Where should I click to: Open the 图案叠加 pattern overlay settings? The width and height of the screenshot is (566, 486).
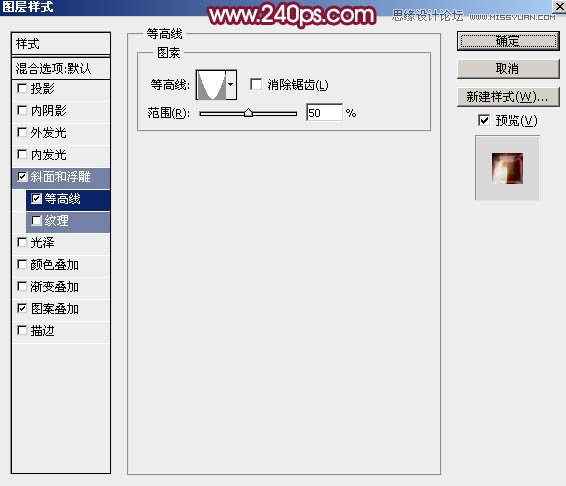click(55, 309)
